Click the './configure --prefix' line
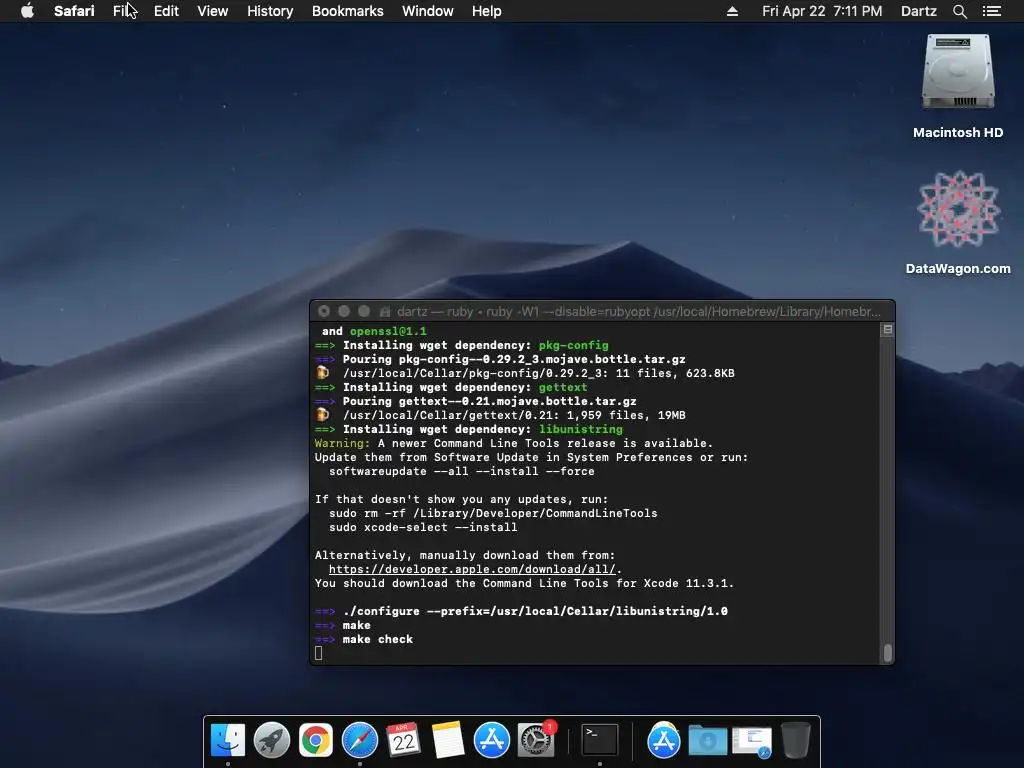1024x768 pixels. pyautogui.click(x=535, y=611)
